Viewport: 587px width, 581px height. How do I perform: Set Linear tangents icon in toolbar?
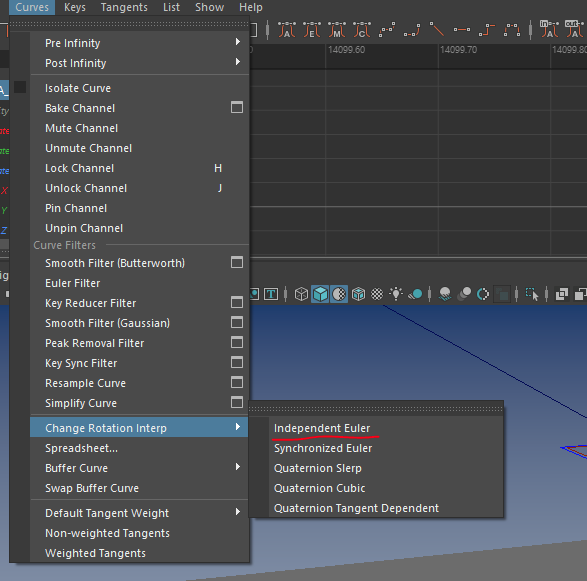point(437,29)
